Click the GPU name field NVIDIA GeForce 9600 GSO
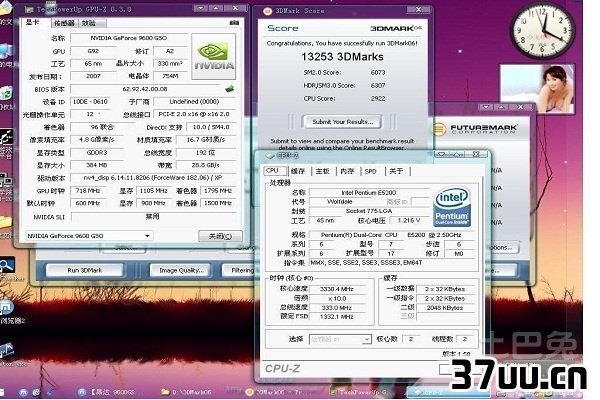This screenshot has width=600, height=400. point(129,38)
